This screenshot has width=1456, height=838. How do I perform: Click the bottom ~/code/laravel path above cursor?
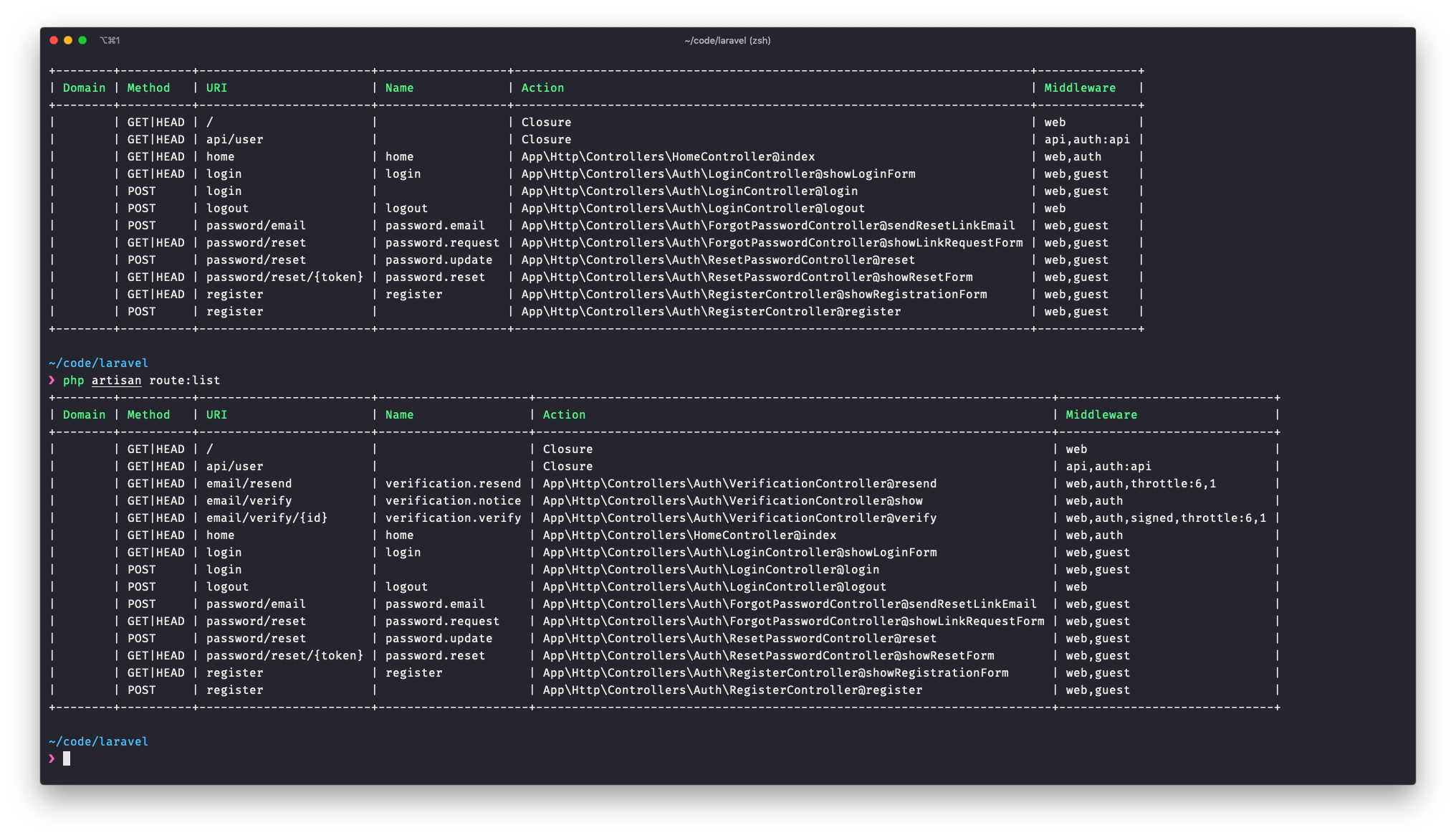[x=99, y=742]
